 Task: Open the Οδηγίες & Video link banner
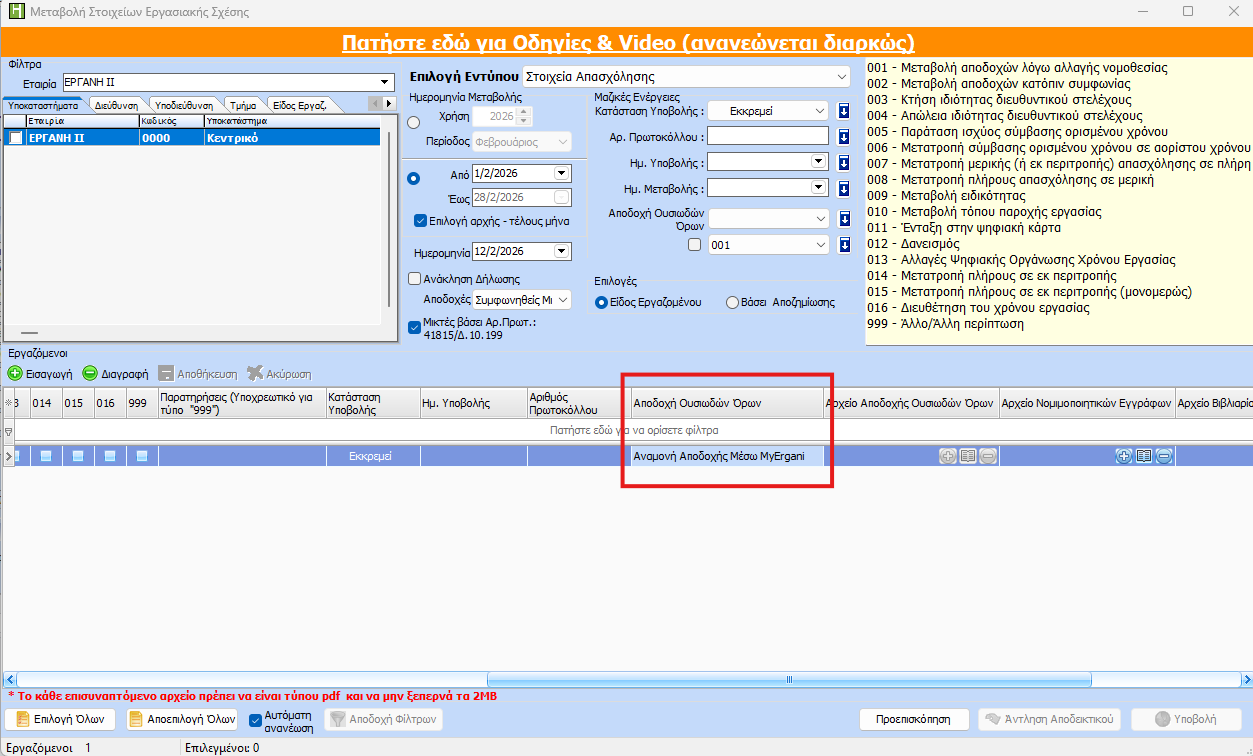[627, 42]
